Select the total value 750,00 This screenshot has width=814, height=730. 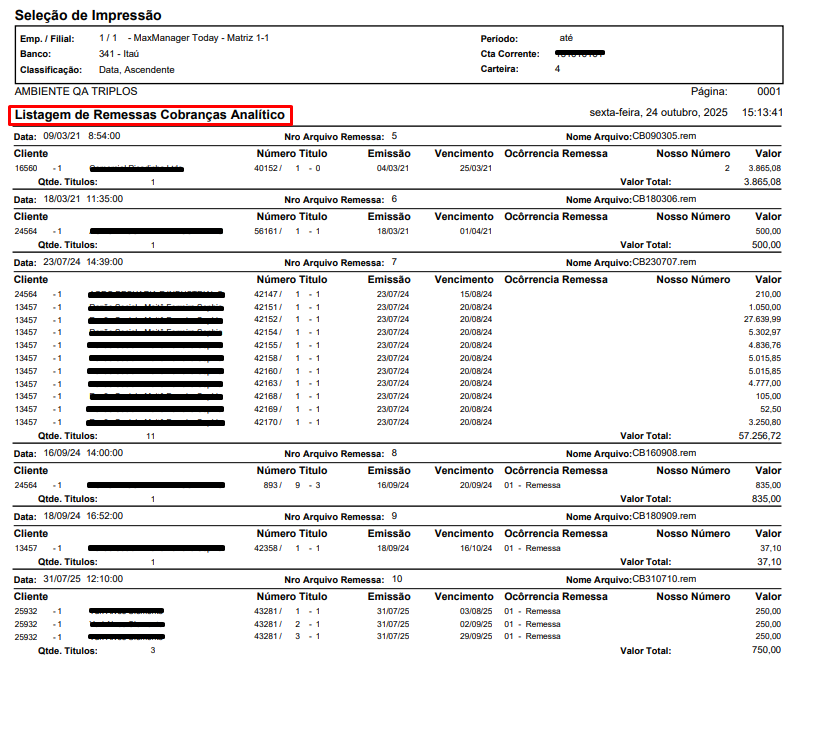[x=766, y=650]
